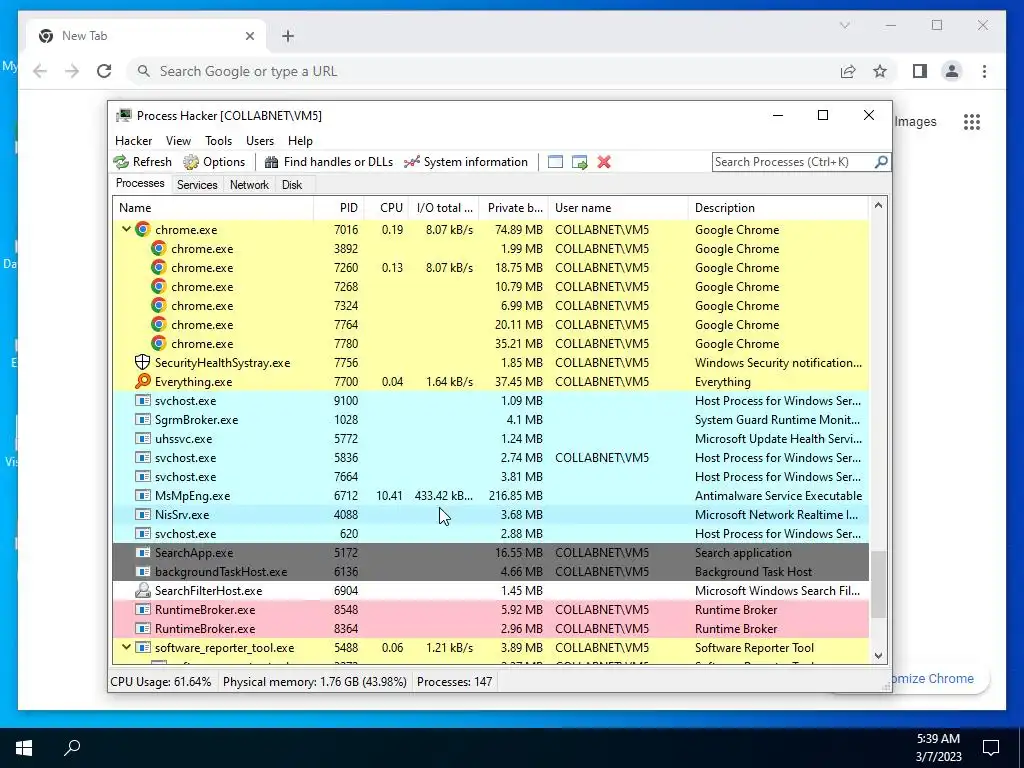The image size is (1024, 768).
Task: Click the MsMpEng.exe process icon
Action: click(x=142, y=496)
